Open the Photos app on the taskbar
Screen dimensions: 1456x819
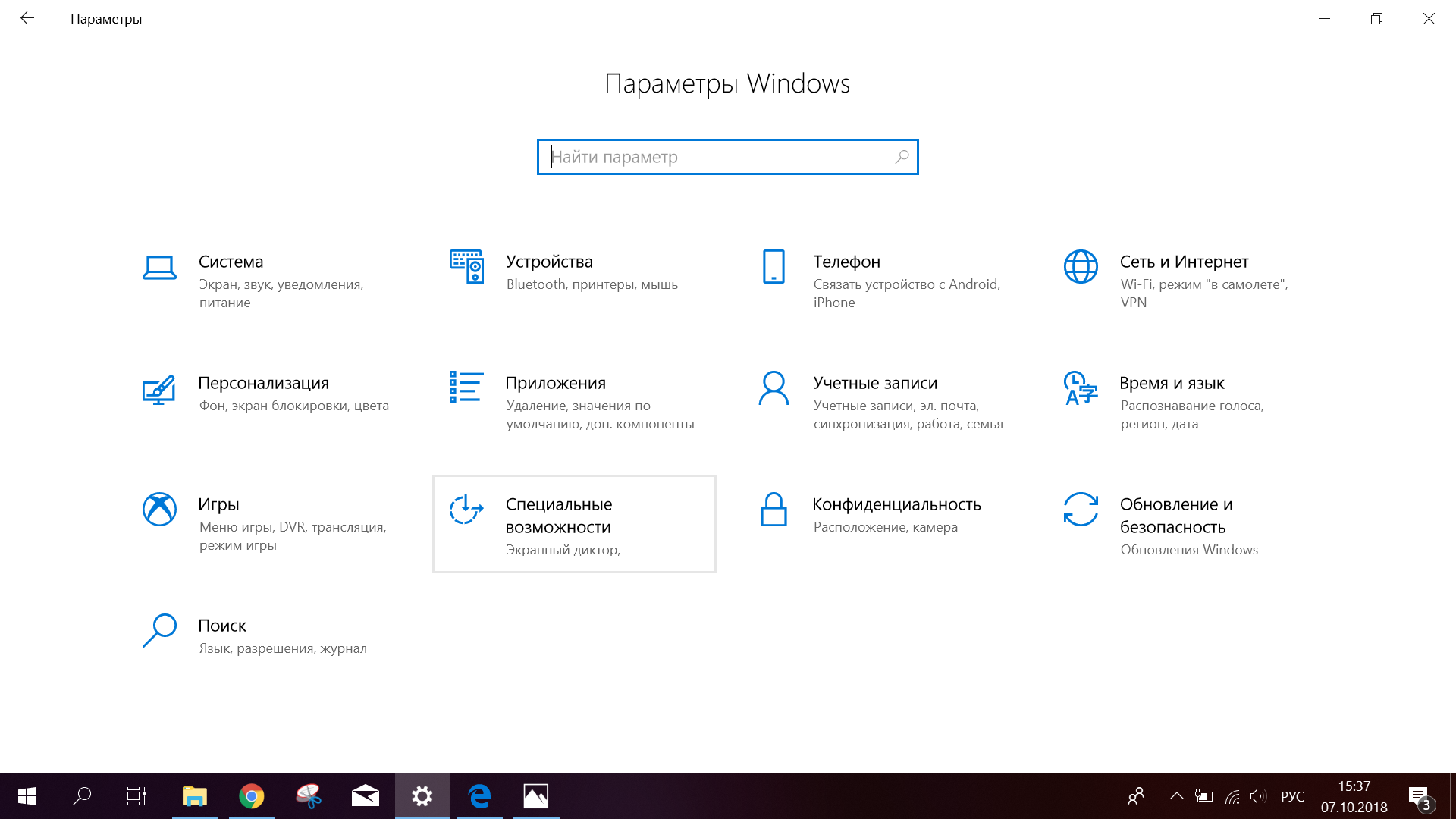(x=536, y=796)
